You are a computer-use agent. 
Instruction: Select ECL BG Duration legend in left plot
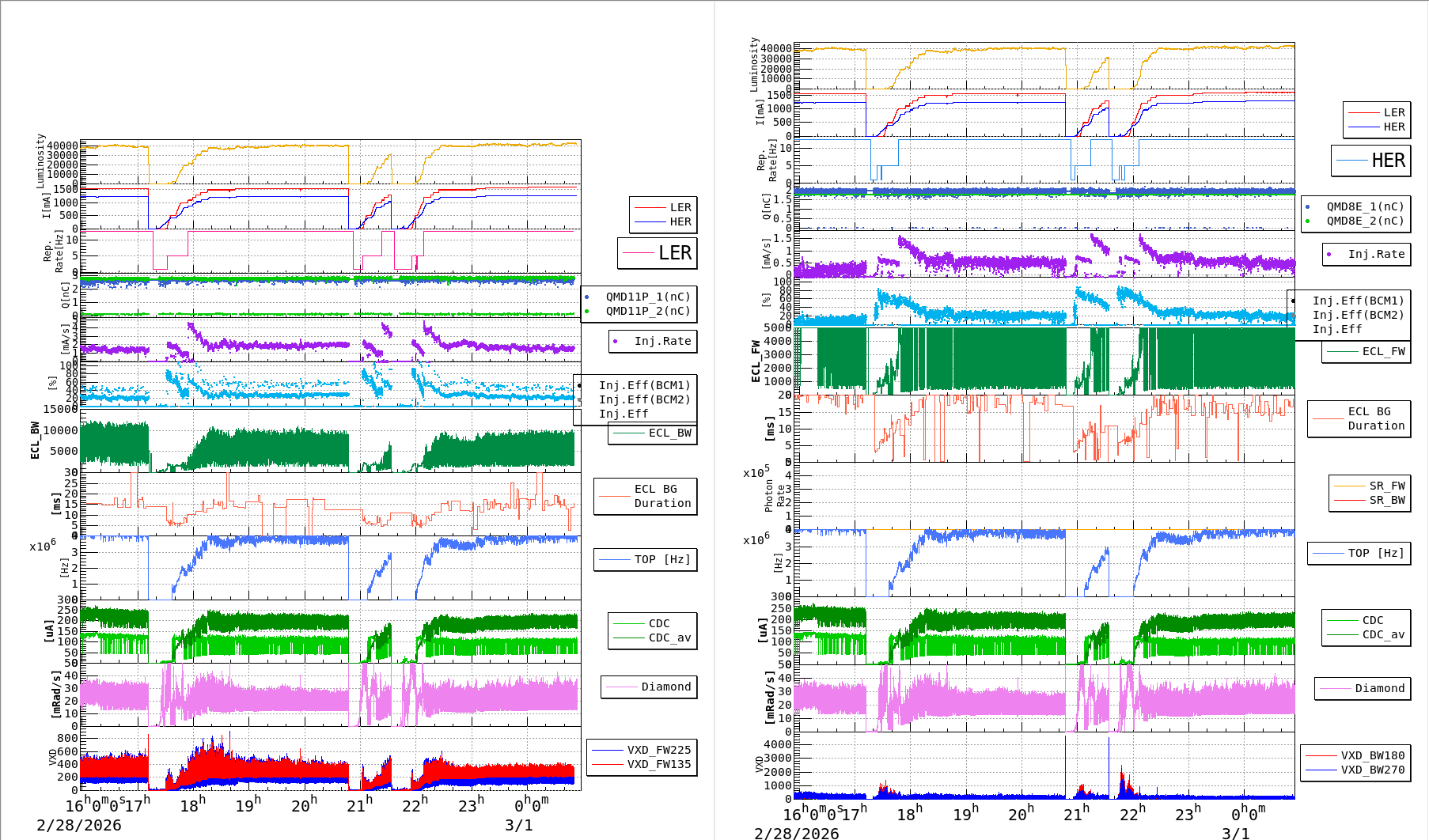[662, 496]
